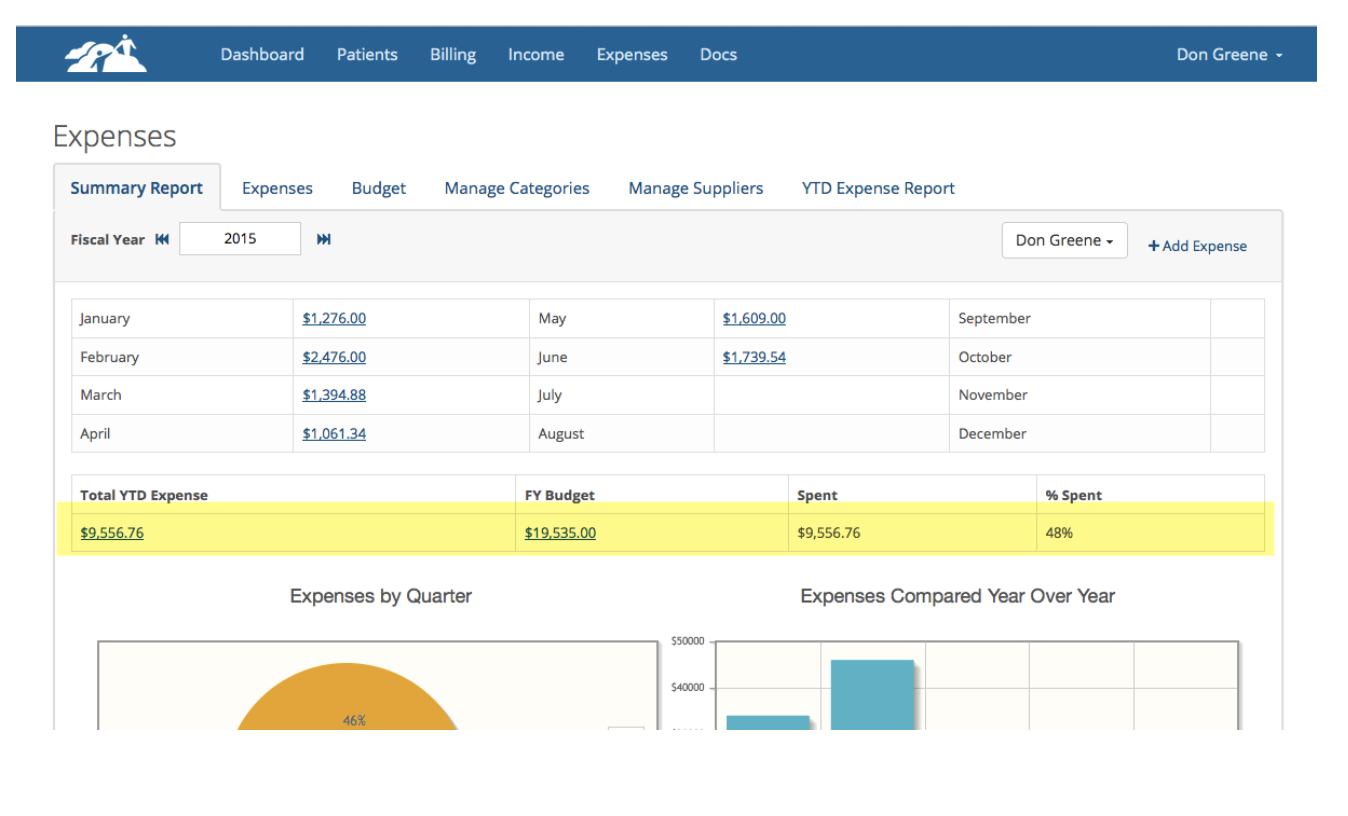
Task: Click the mountain climber logo icon
Action: click(106, 54)
